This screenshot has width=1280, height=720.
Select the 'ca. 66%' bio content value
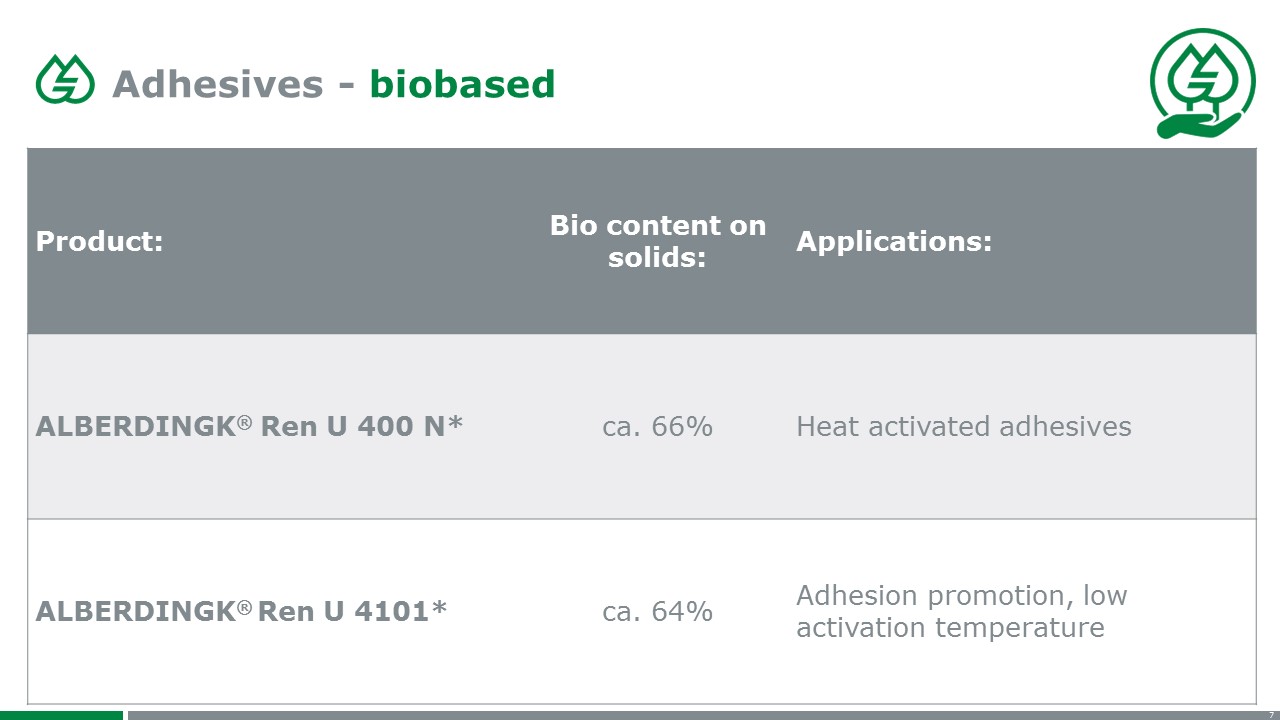(657, 427)
